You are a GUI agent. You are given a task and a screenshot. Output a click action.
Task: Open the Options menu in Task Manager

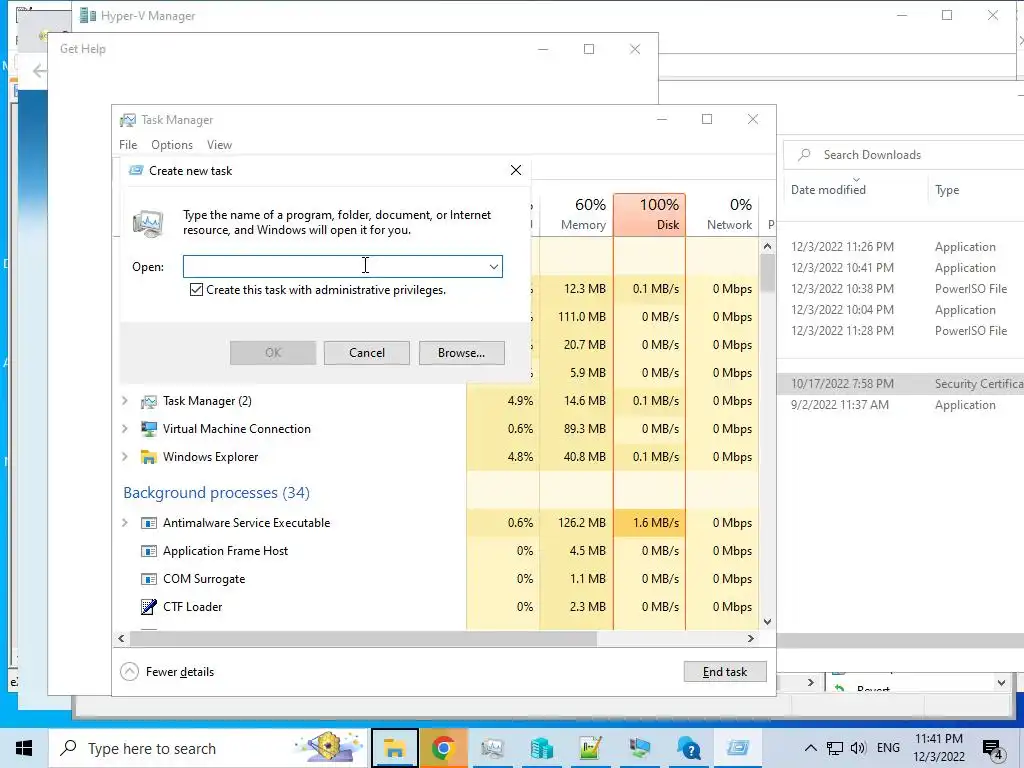pos(172,145)
